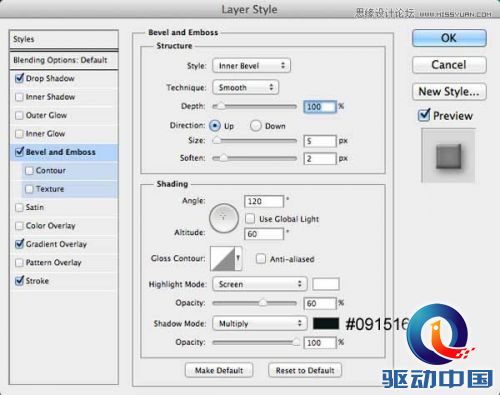The image size is (500, 395).
Task: Toggle the Gradient Overlay checkbox
Action: coord(19,244)
